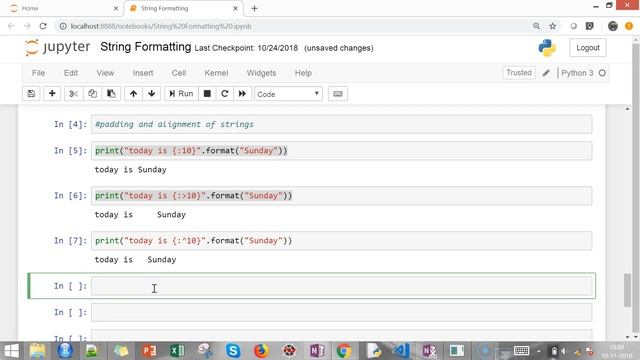Cut selected cells with scissors icon
640x360 pixels.
[x=73, y=93]
